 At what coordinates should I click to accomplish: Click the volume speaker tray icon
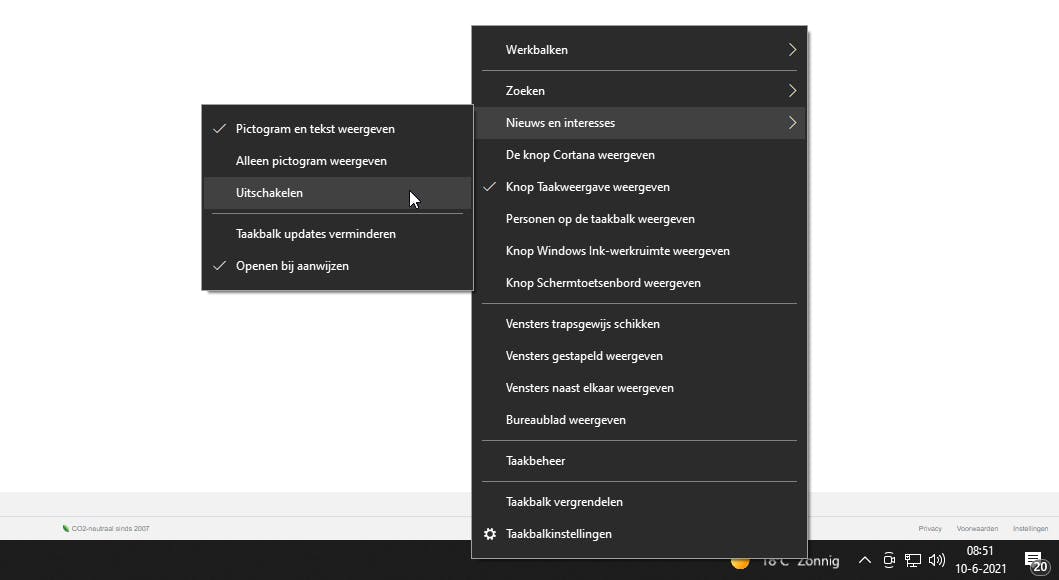tap(937, 561)
